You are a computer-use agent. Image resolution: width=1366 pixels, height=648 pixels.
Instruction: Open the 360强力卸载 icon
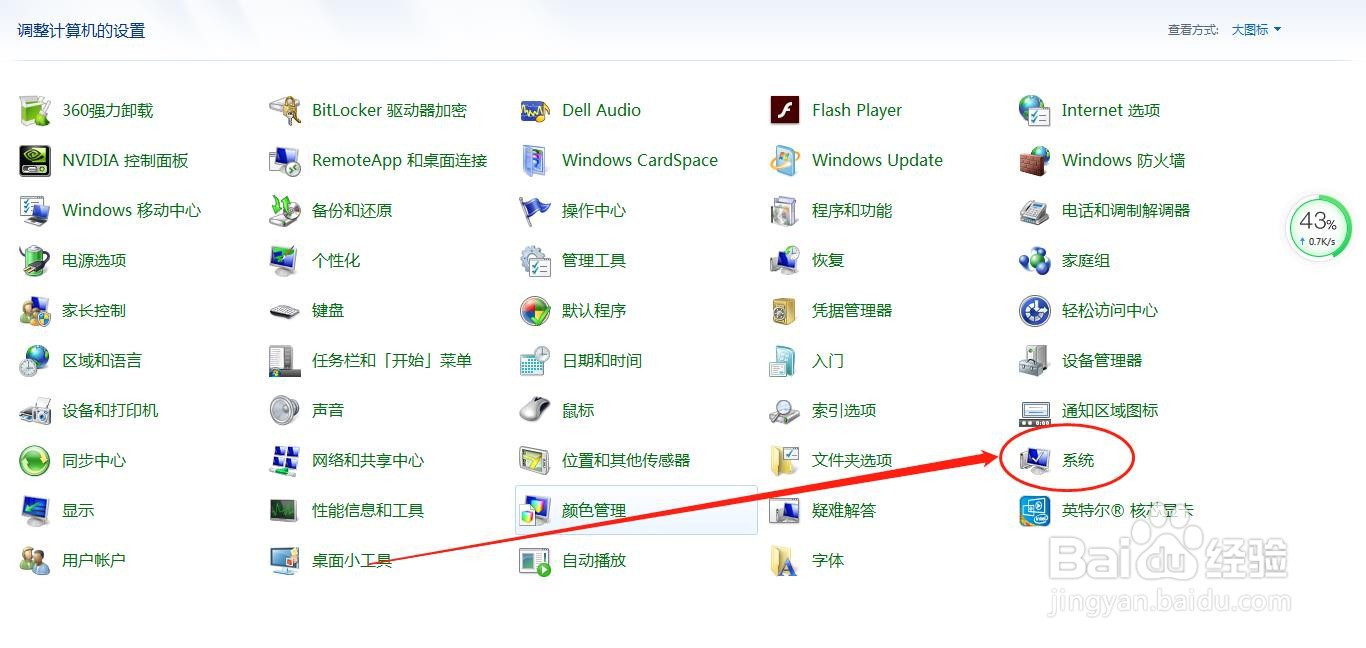coord(35,110)
